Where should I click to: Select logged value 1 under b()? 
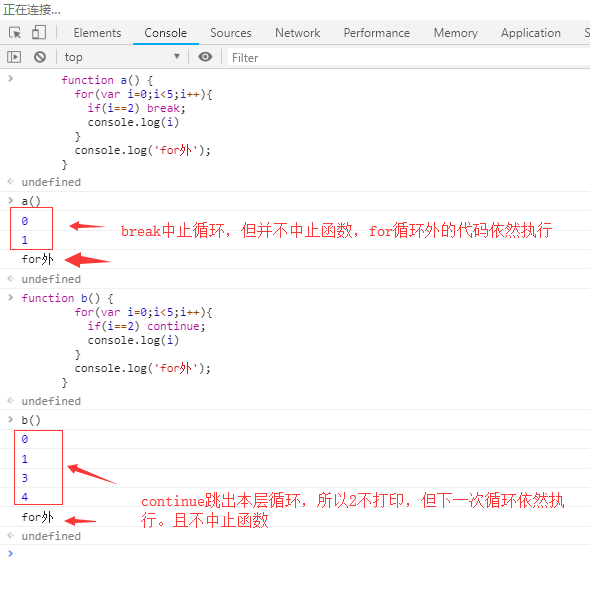point(25,459)
